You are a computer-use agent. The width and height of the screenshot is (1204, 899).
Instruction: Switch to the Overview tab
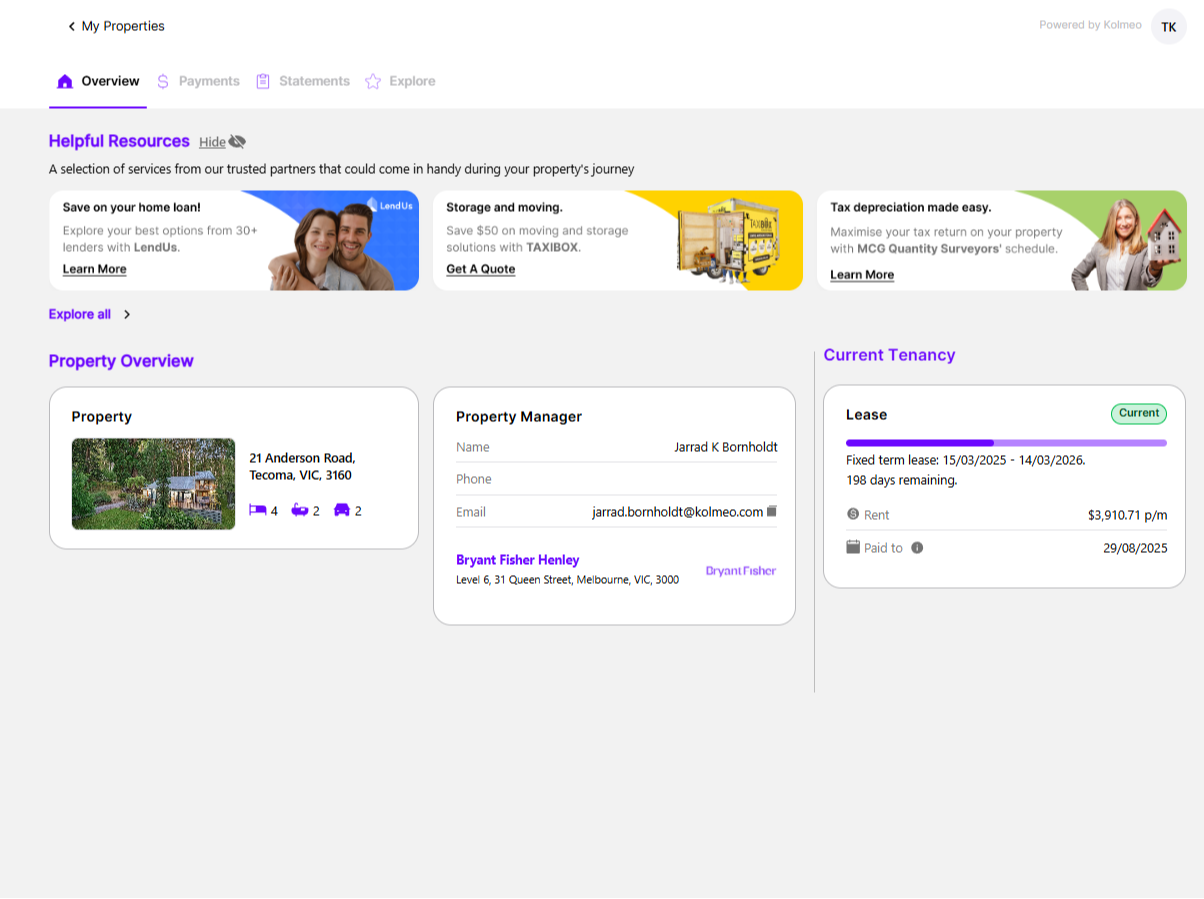click(x=98, y=81)
